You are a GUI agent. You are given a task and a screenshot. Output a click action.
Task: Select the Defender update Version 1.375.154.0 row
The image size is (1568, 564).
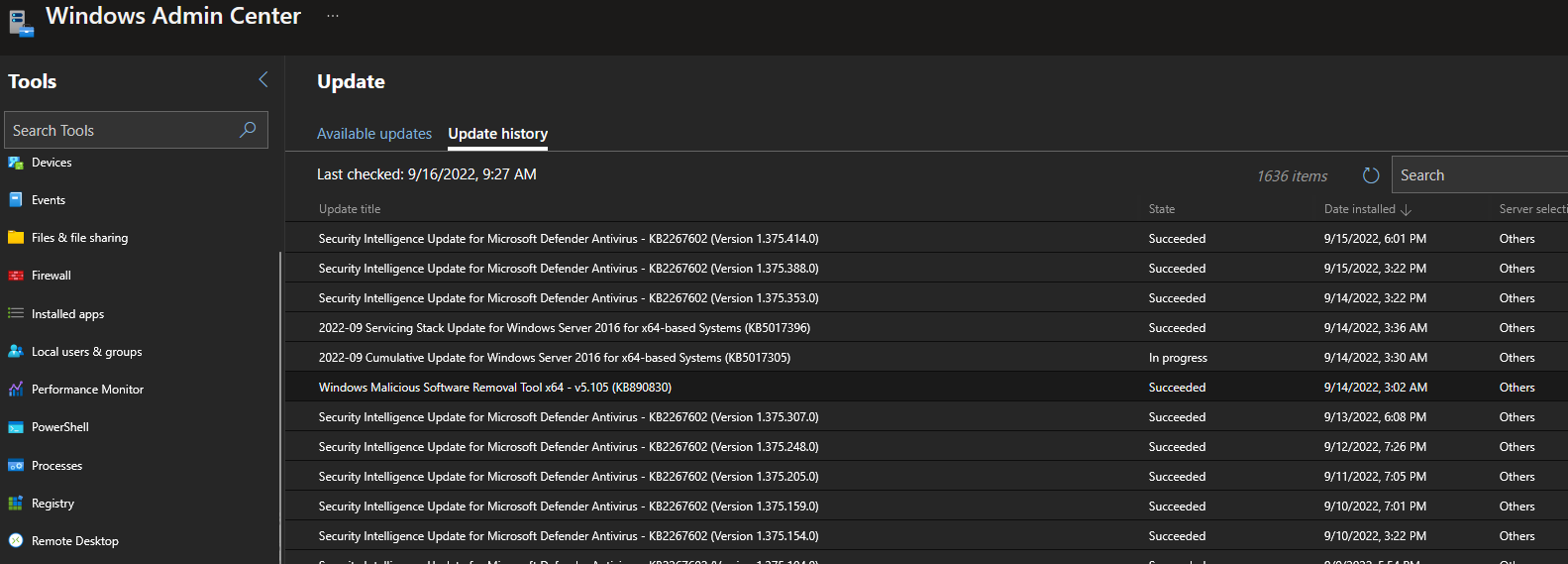coord(926,536)
